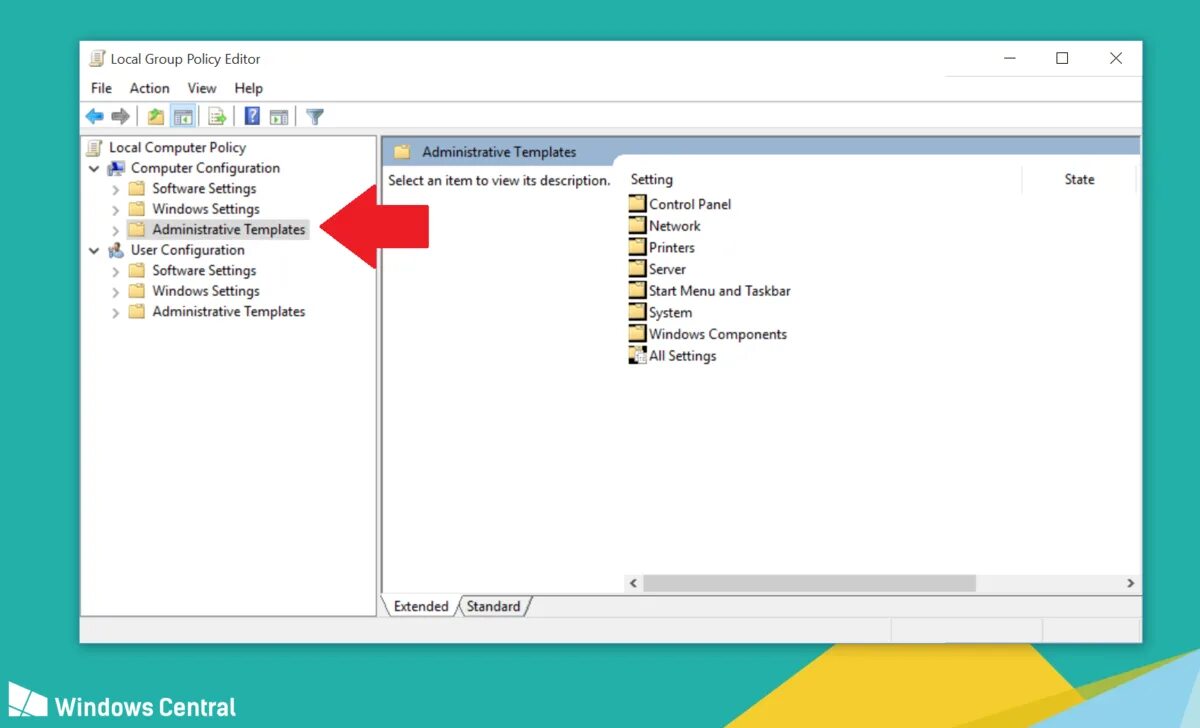Click the Back navigation arrow icon
The image size is (1200, 728).
[94, 115]
